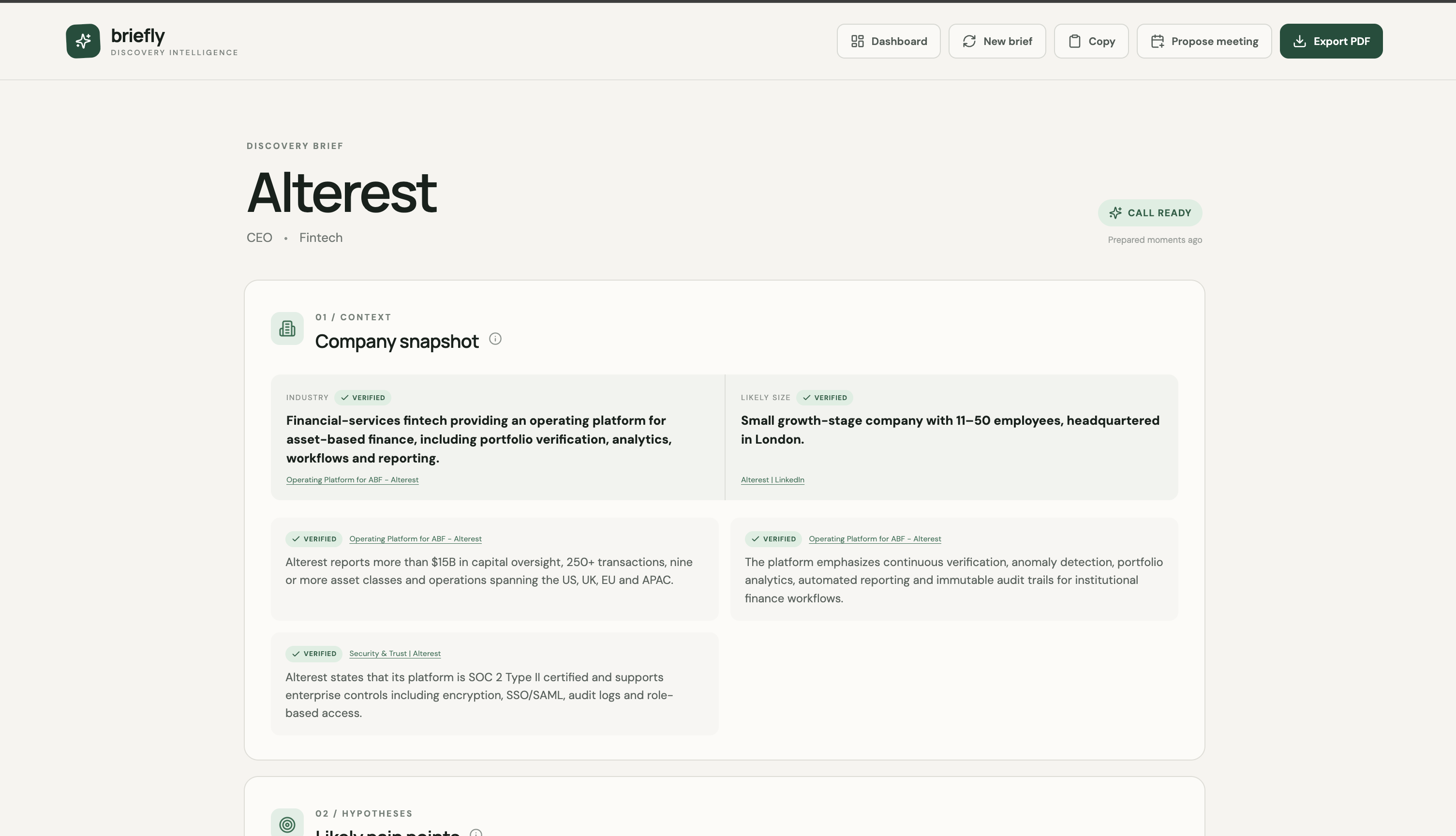Copy the brief to clipboard
This screenshot has height=836, width=1456.
(x=1091, y=41)
